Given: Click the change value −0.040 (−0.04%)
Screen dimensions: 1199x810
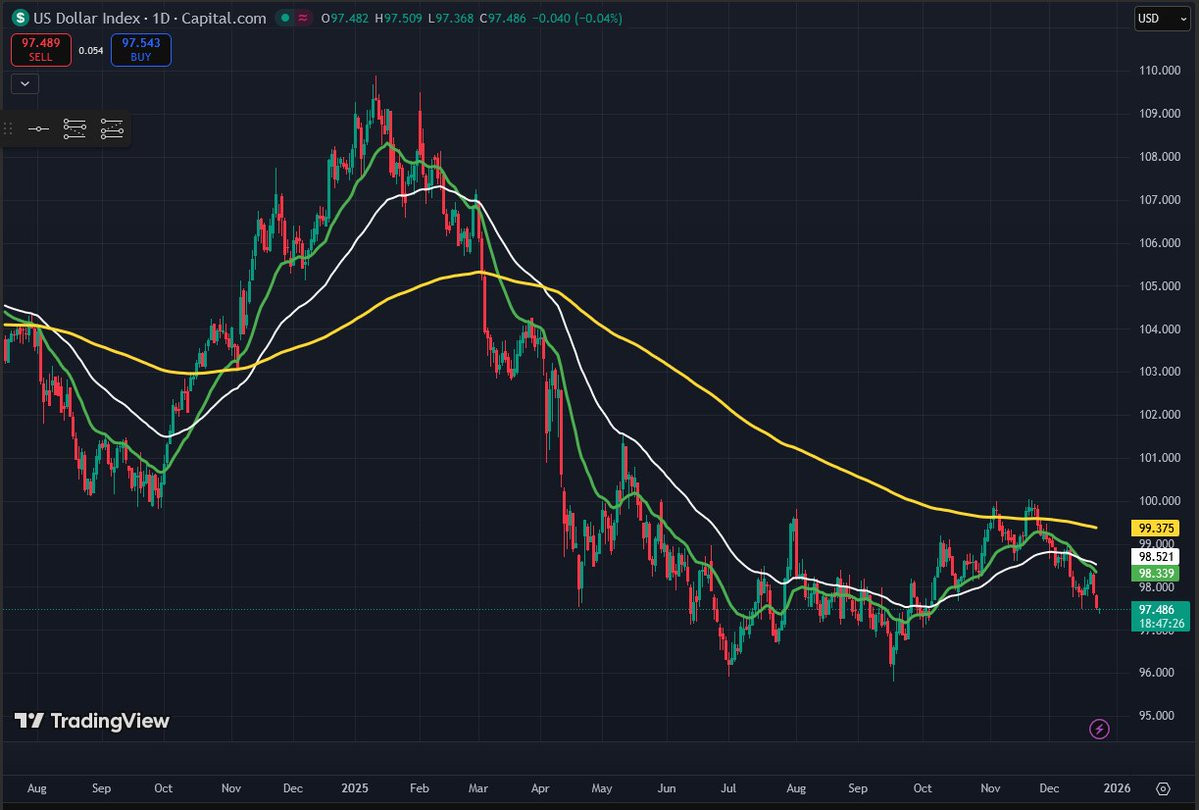Looking at the screenshot, I should pos(577,18).
